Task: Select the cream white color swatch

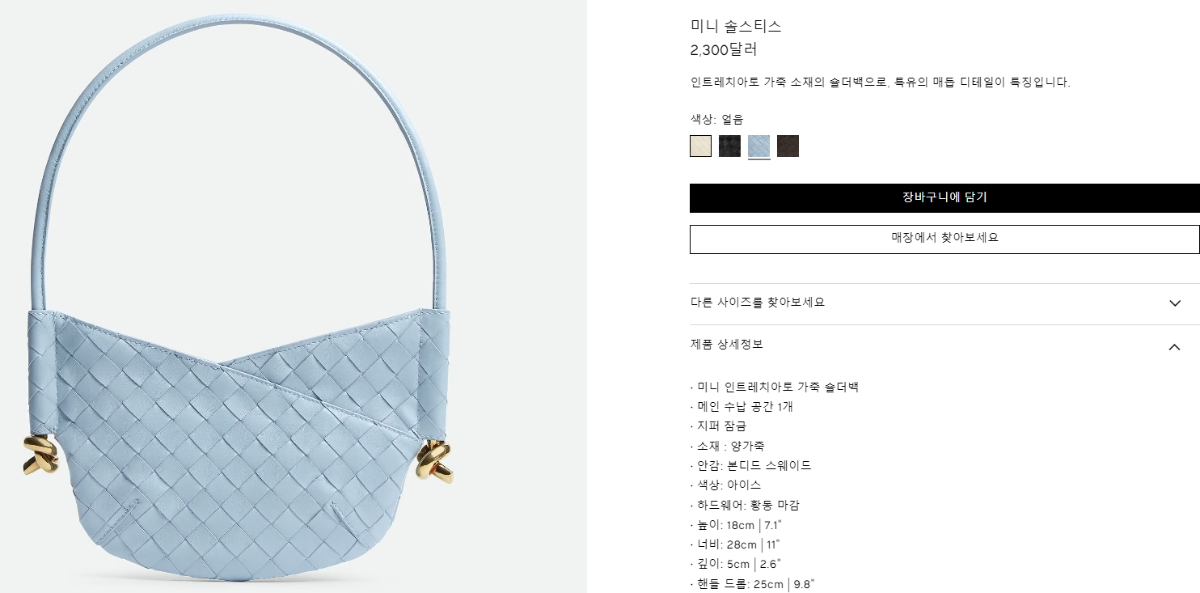Action: [700, 146]
